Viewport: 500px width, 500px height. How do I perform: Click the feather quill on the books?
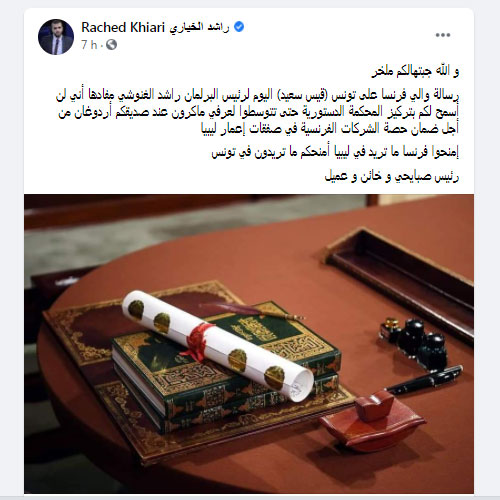252,311
